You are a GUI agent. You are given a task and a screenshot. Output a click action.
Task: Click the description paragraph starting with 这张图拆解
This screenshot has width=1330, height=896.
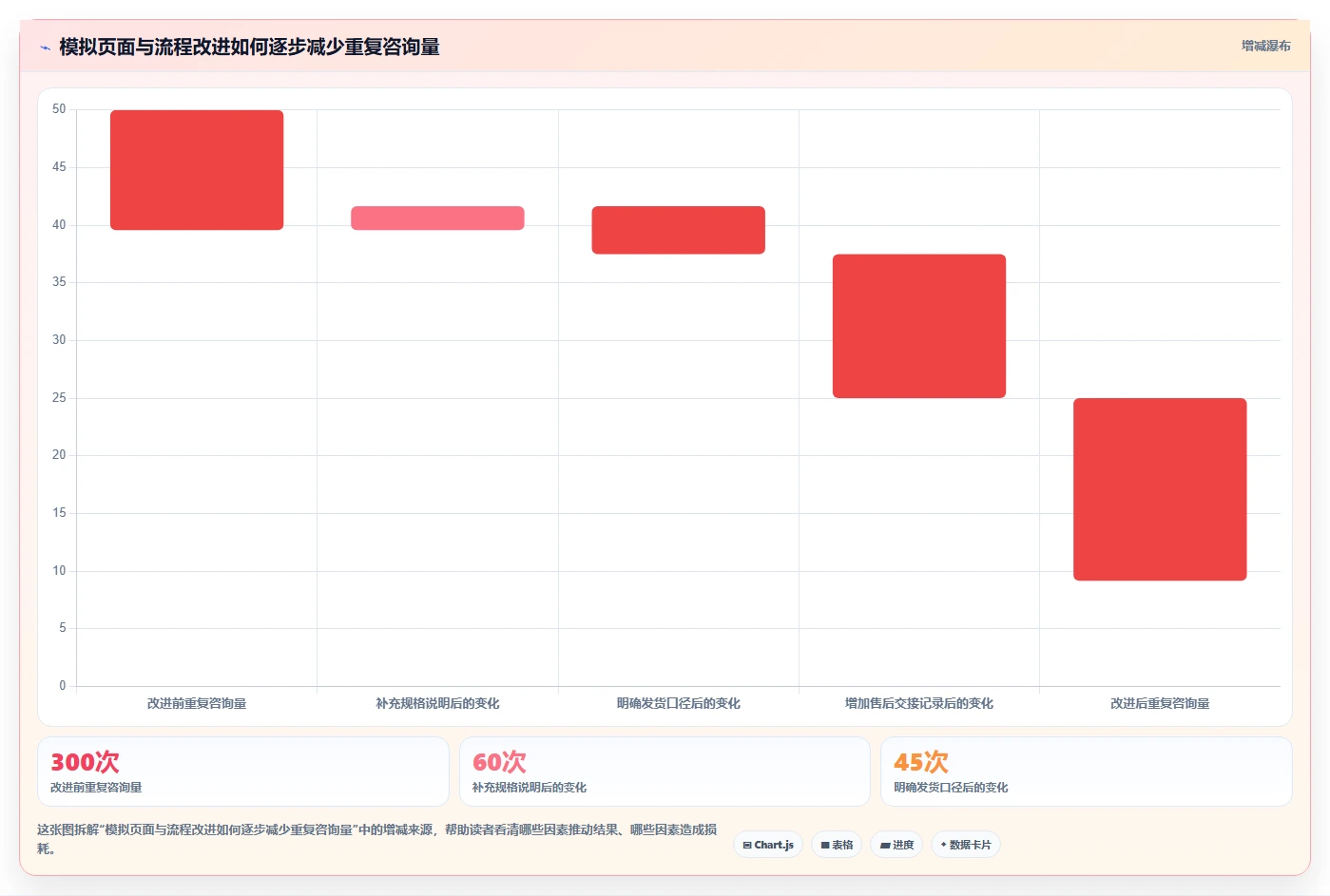(377, 839)
